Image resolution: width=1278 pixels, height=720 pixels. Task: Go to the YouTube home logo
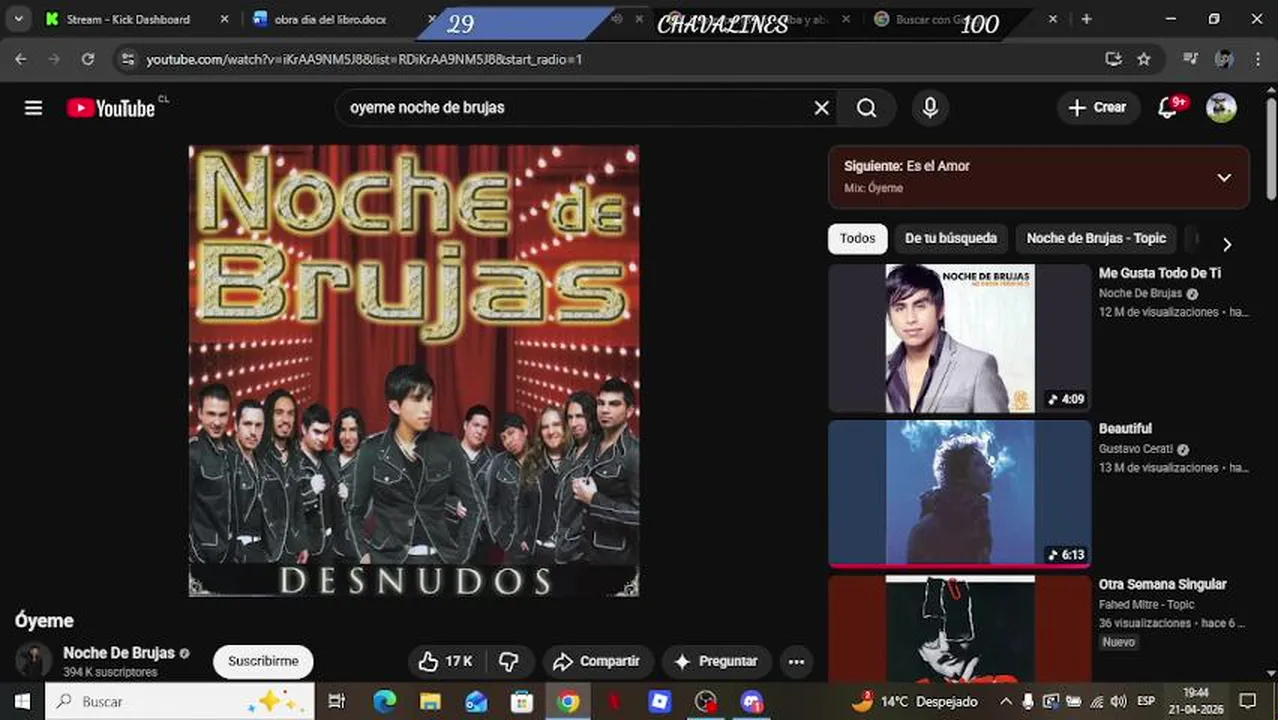[x=111, y=108]
